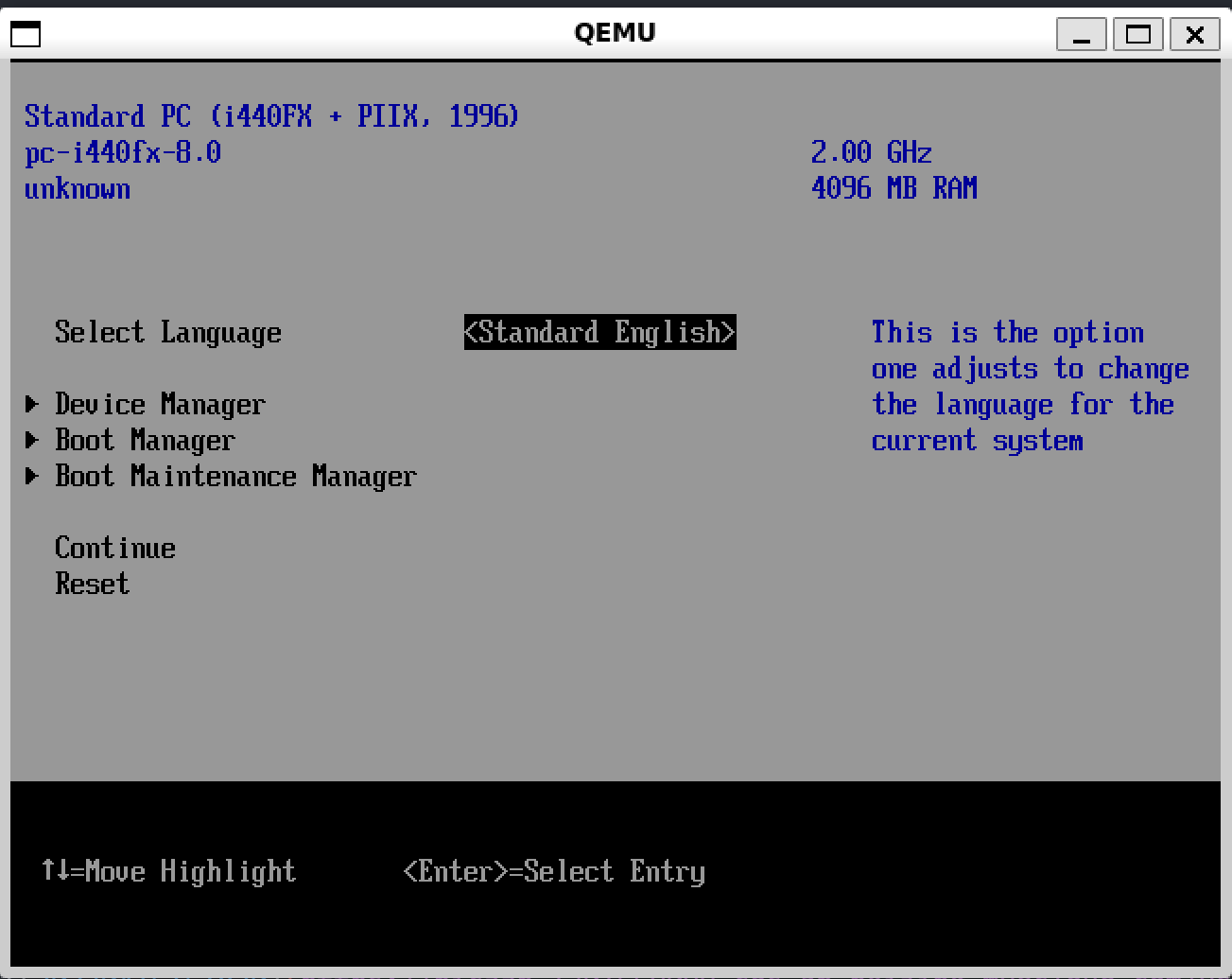Minimize the QEMU window
This screenshot has width=1232, height=979.
(1081, 35)
